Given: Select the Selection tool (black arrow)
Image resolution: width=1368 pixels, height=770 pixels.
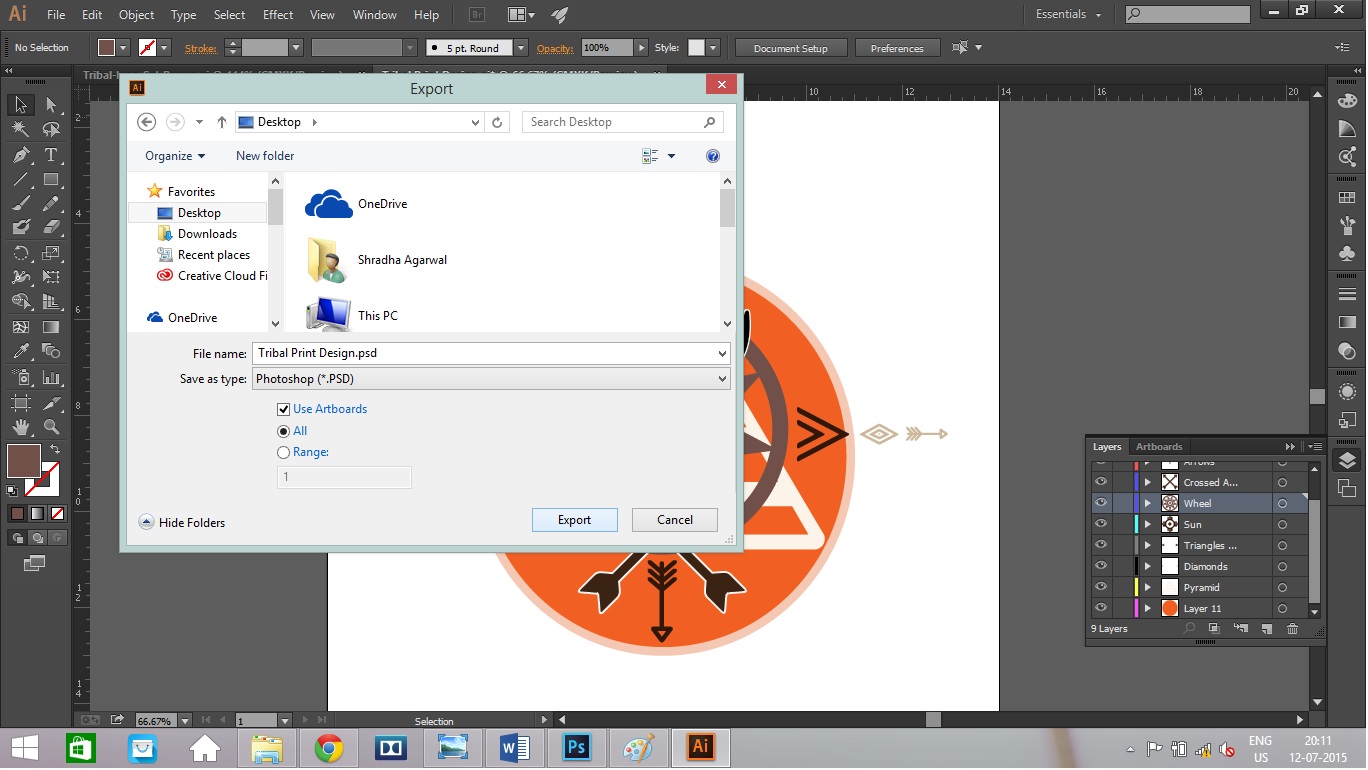Looking at the screenshot, I should [21, 104].
